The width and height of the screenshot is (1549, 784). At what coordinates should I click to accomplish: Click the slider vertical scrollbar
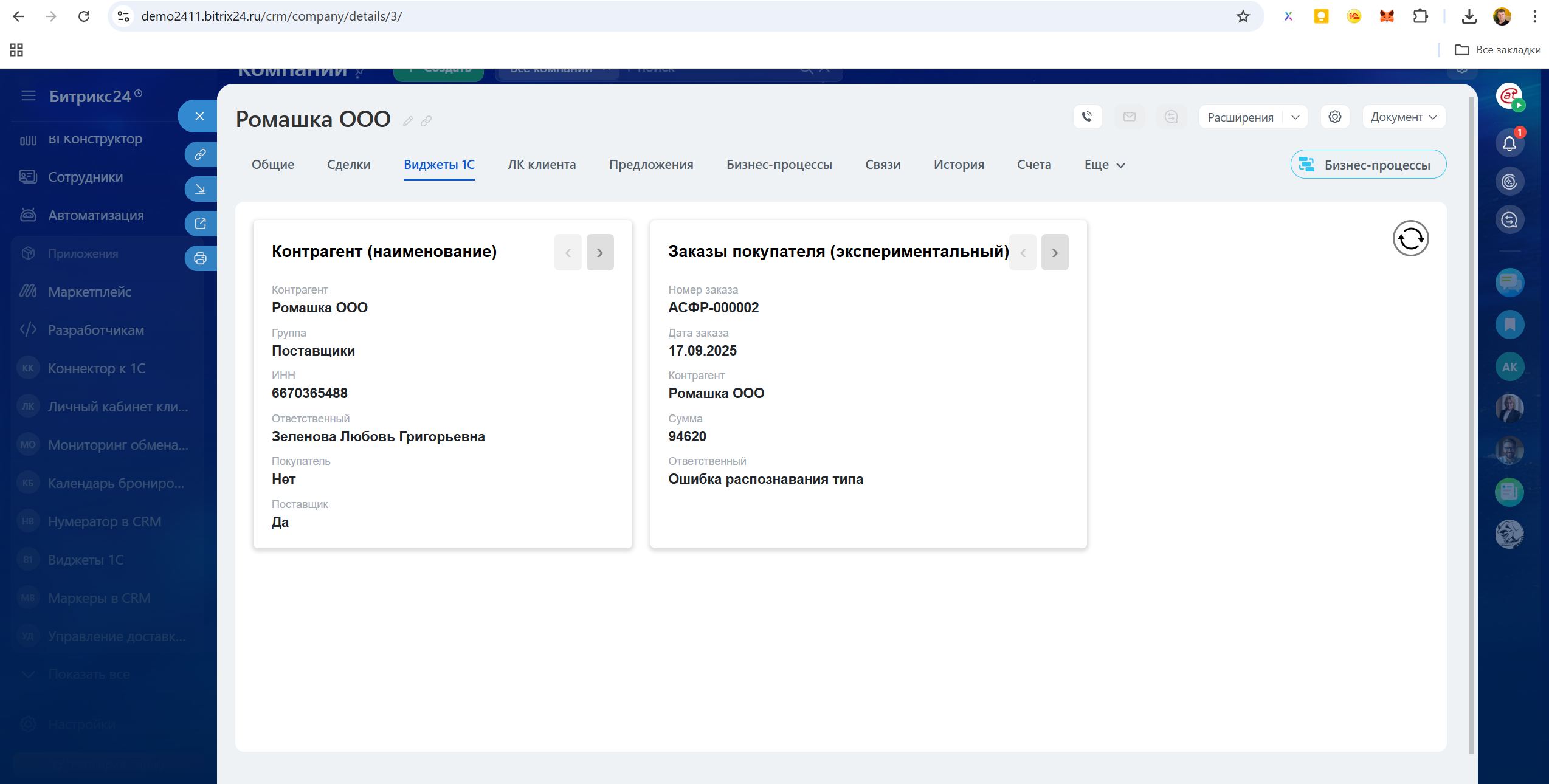pos(1471,425)
